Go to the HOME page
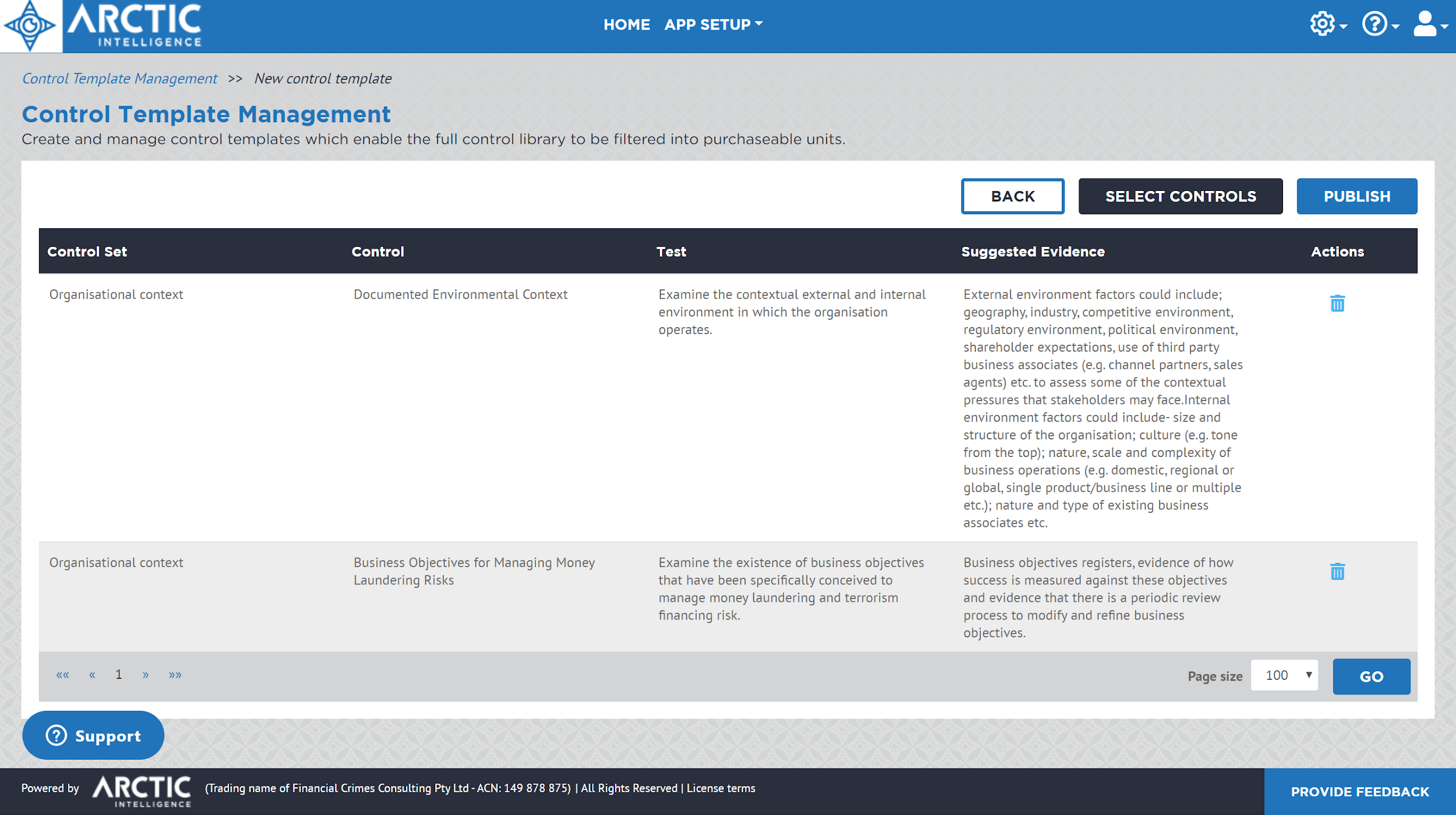This screenshot has height=815, width=1456. (627, 24)
